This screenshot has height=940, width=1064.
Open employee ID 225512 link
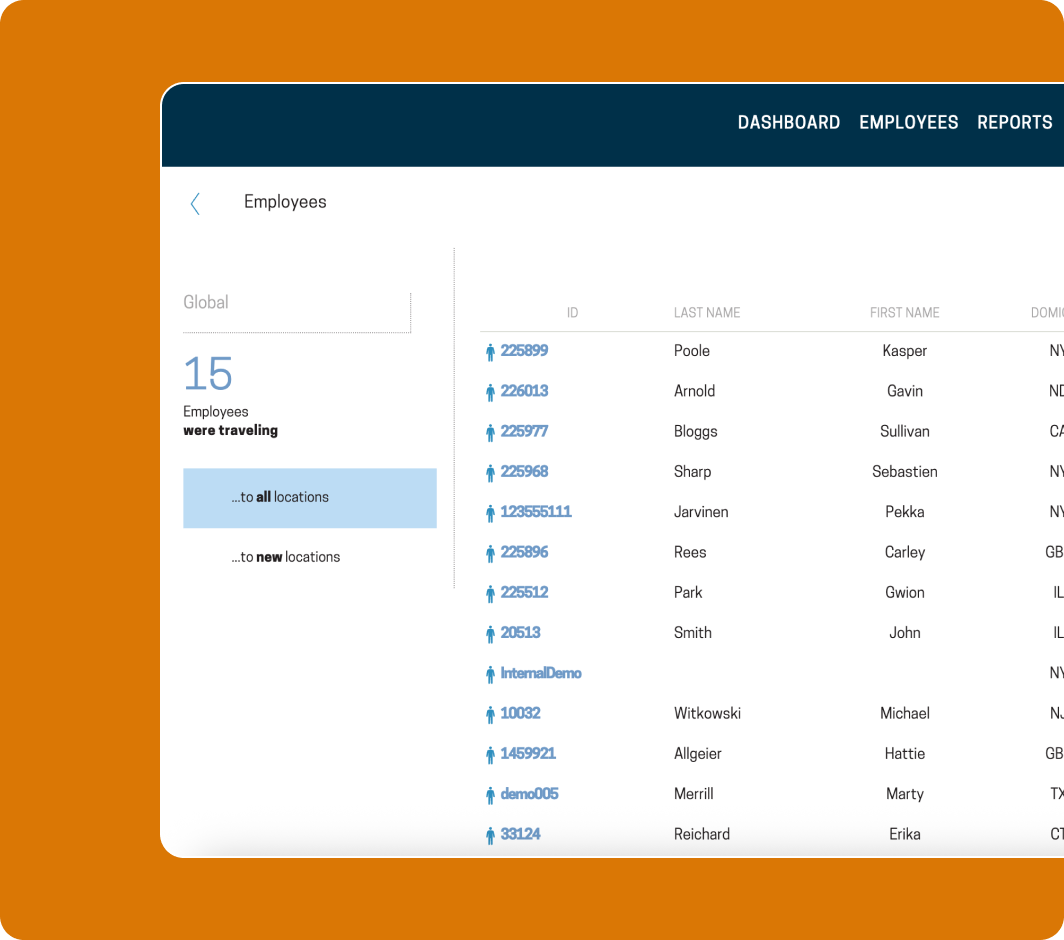(524, 593)
